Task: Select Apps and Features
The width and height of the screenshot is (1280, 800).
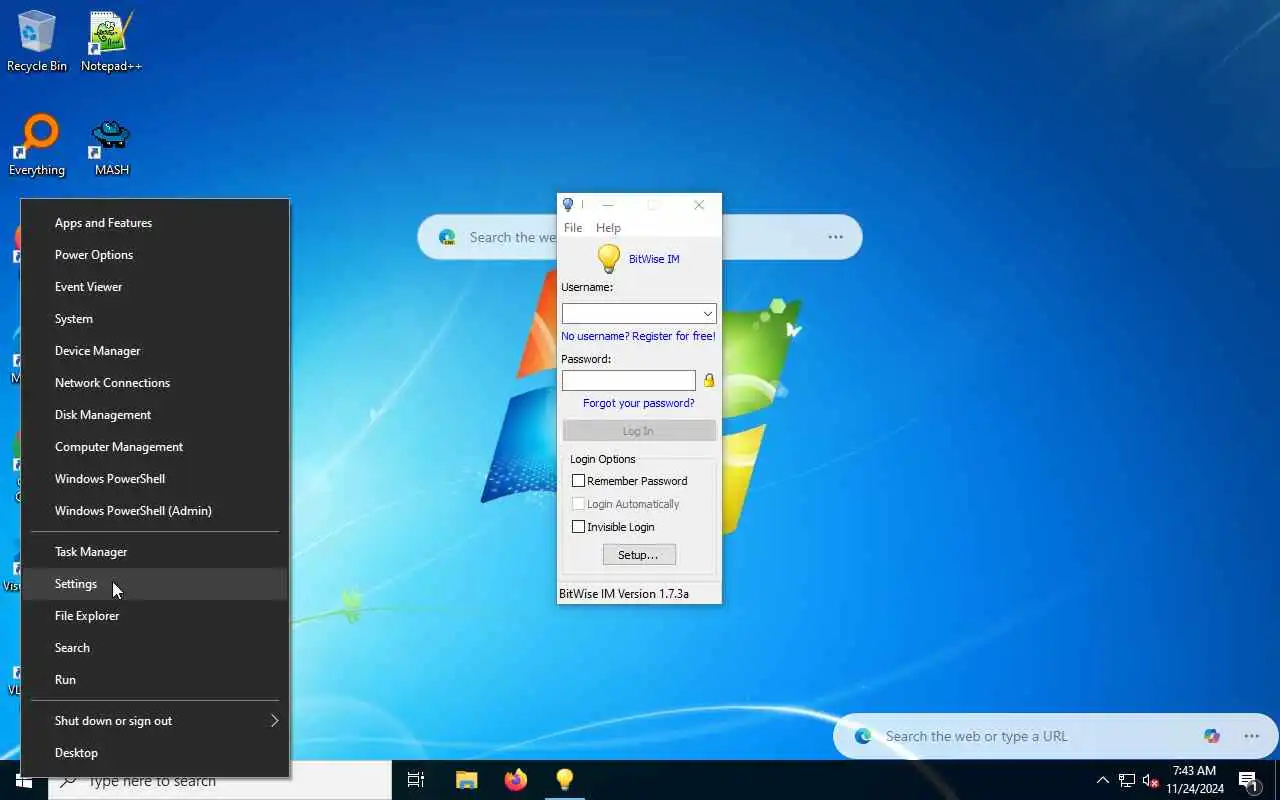Action: coord(155,223)
